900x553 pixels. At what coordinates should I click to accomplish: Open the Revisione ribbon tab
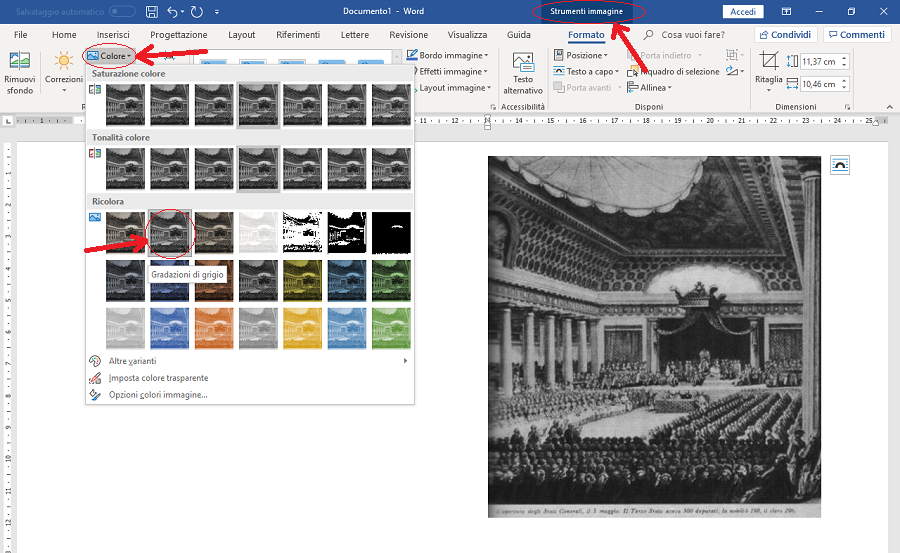pos(408,35)
